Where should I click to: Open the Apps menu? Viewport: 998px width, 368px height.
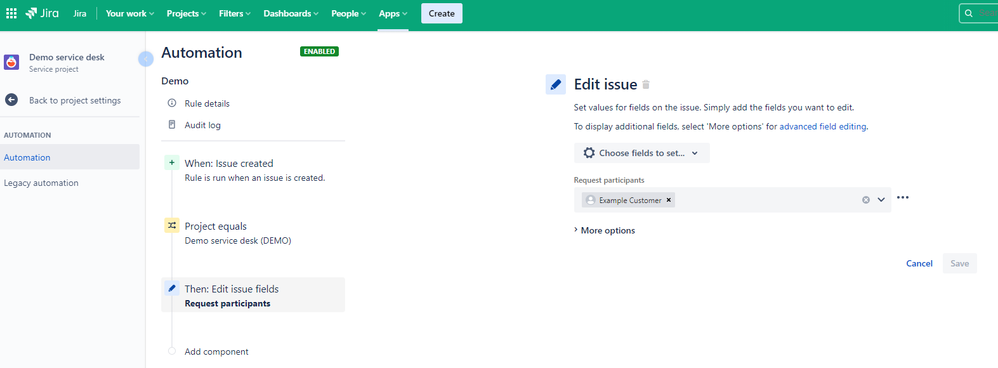click(393, 13)
